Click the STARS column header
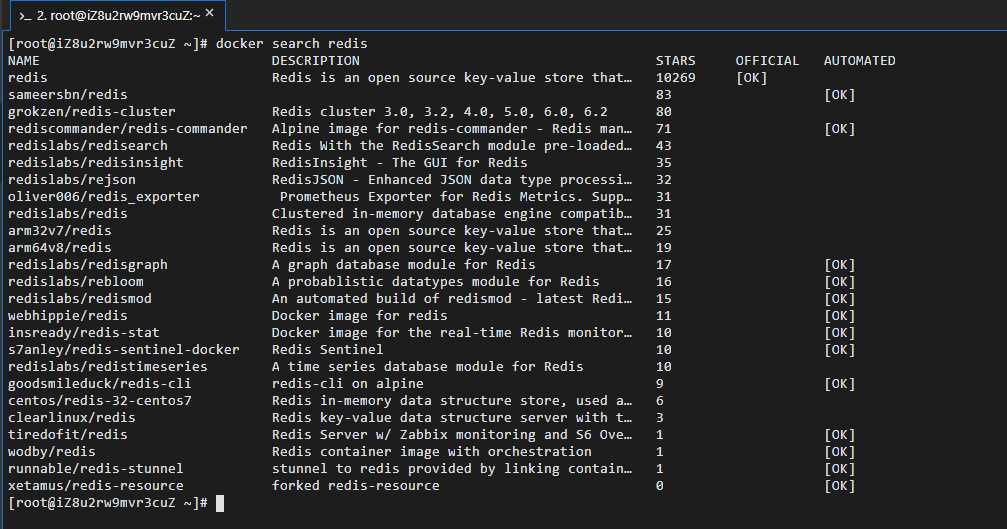 tap(676, 61)
